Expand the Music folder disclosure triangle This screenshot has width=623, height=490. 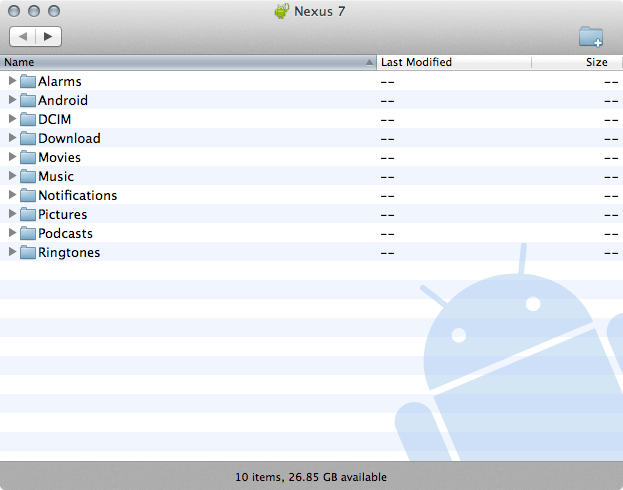click(x=12, y=176)
